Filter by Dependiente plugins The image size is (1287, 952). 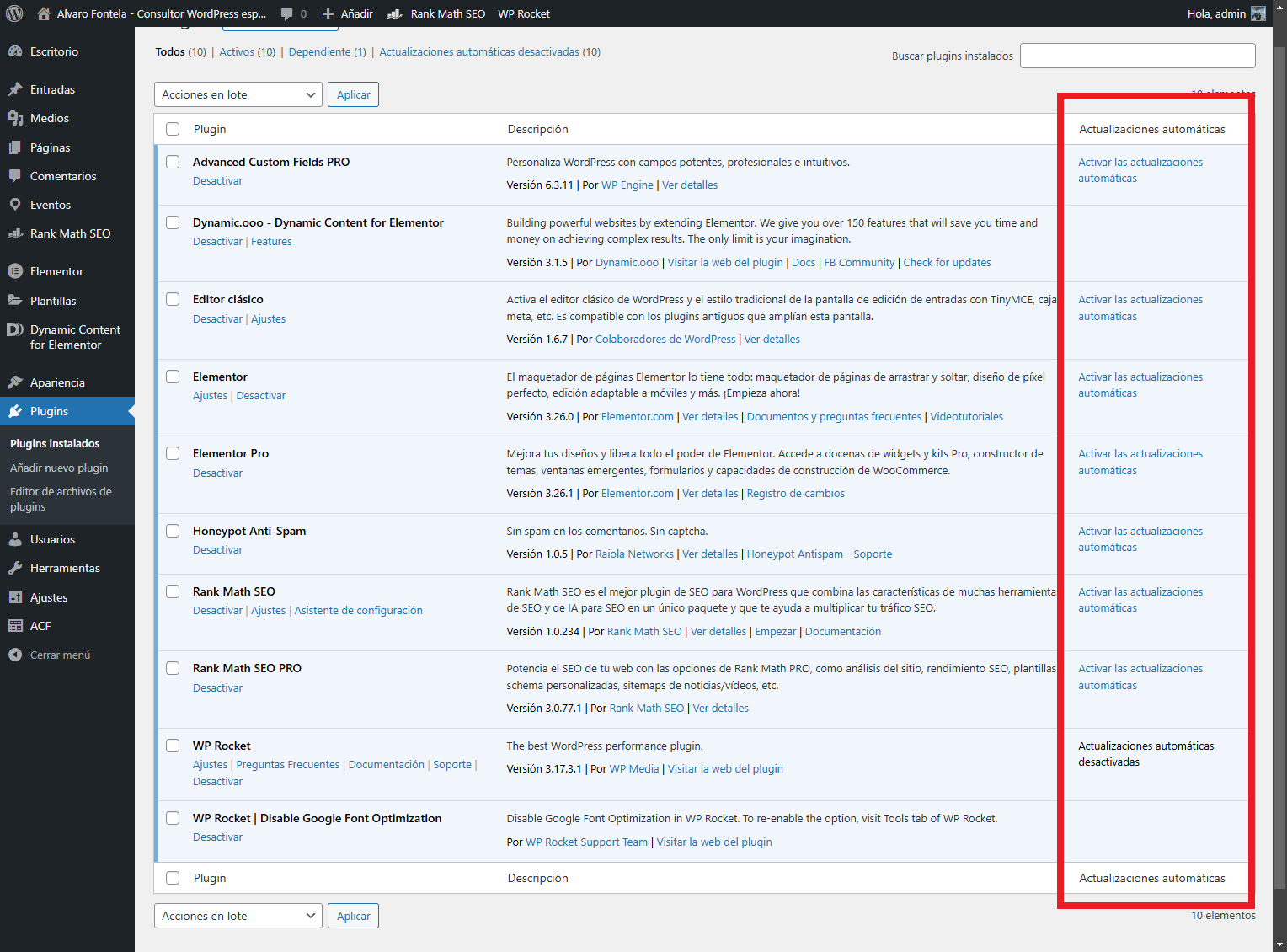[x=319, y=51]
